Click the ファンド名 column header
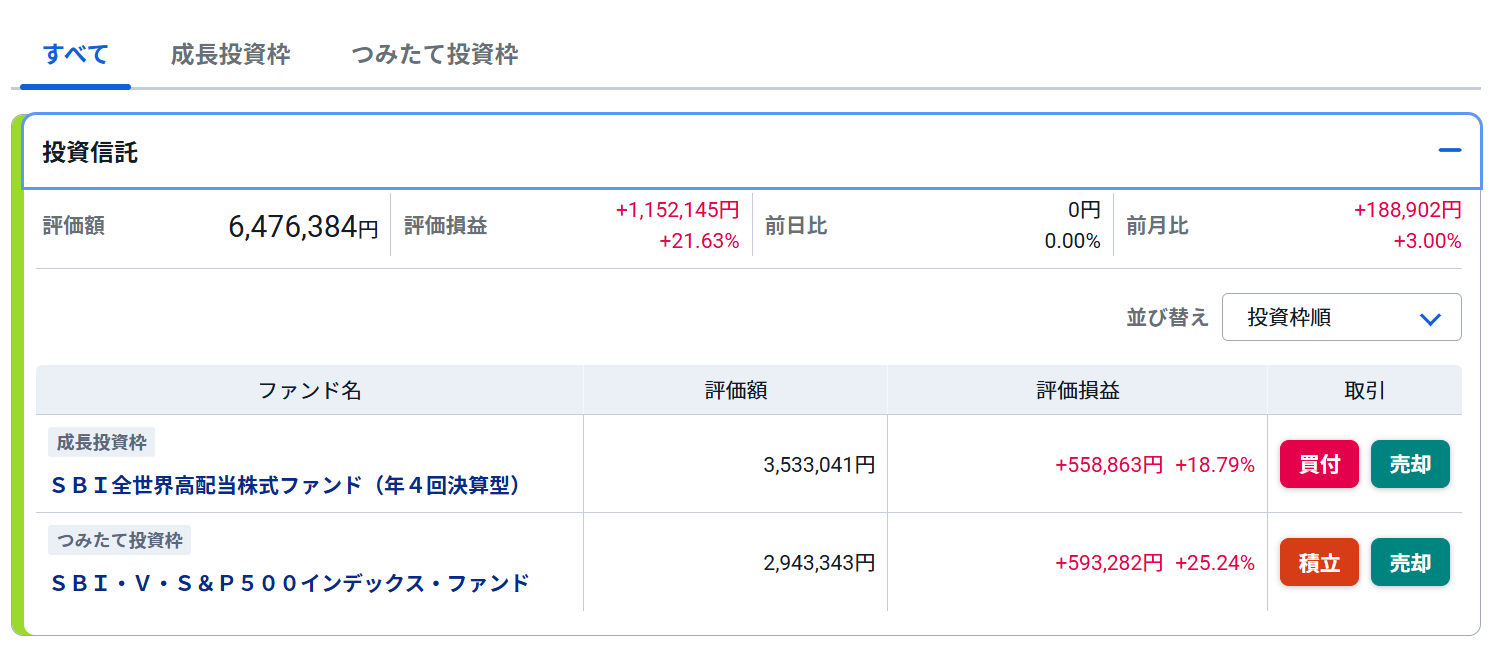Screen dimensions: 1494x648 point(309,390)
